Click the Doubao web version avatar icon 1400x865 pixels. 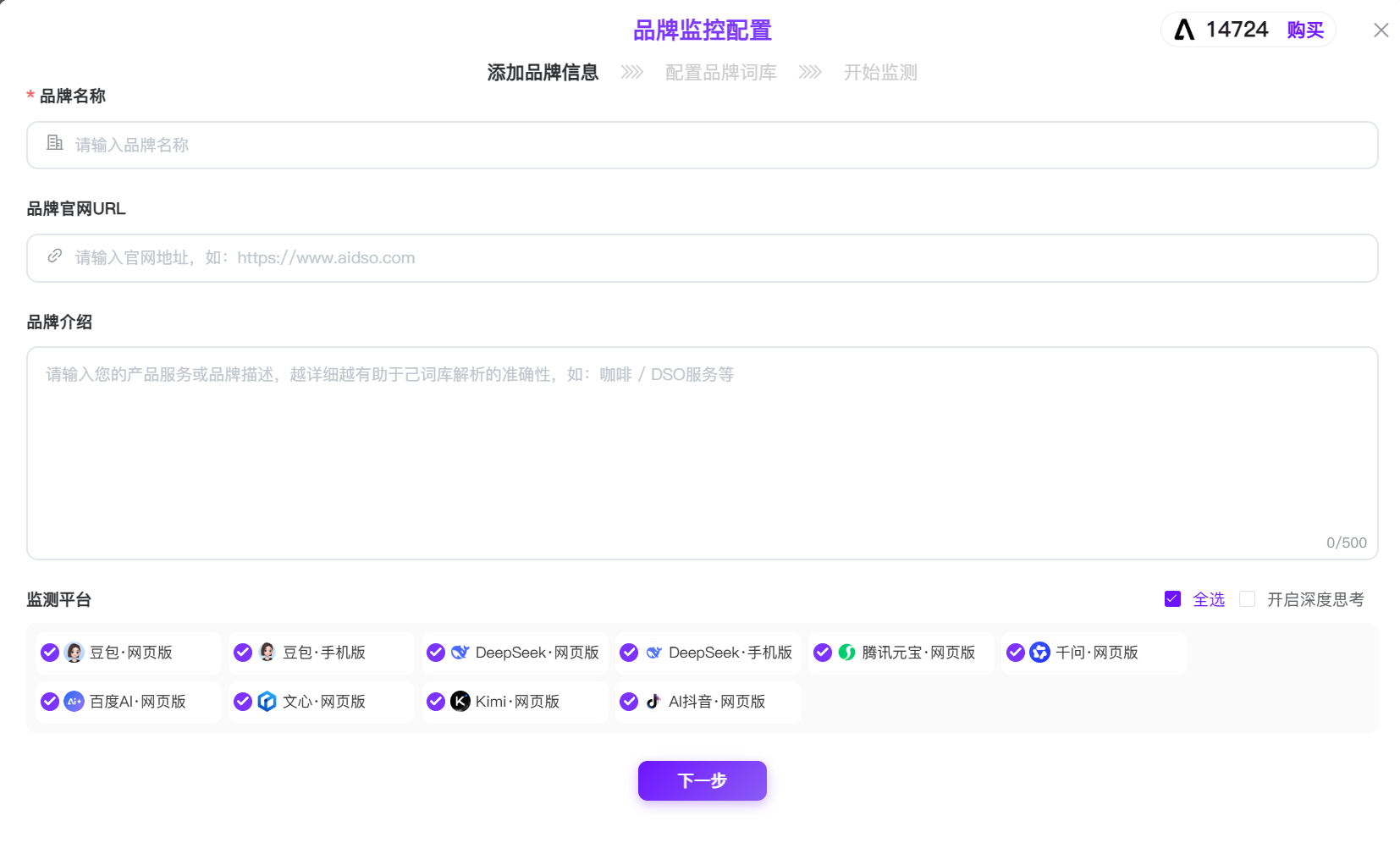pyautogui.click(x=74, y=653)
